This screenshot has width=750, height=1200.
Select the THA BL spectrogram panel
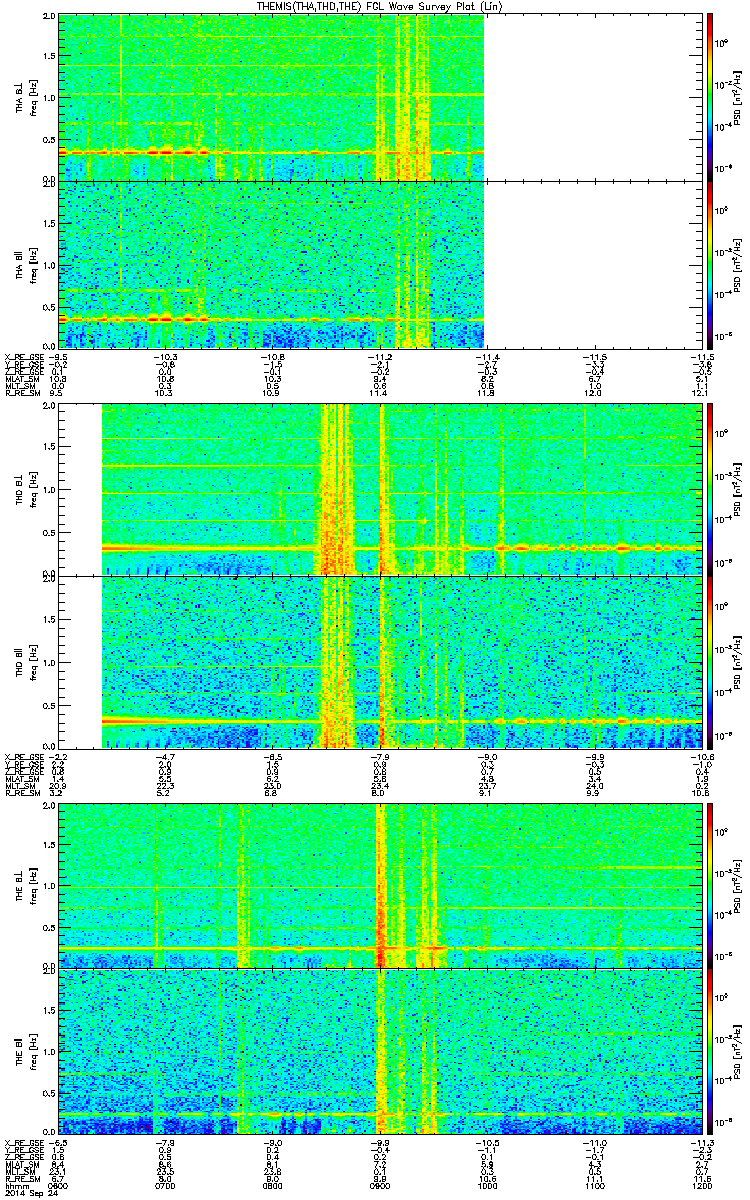(378, 97)
